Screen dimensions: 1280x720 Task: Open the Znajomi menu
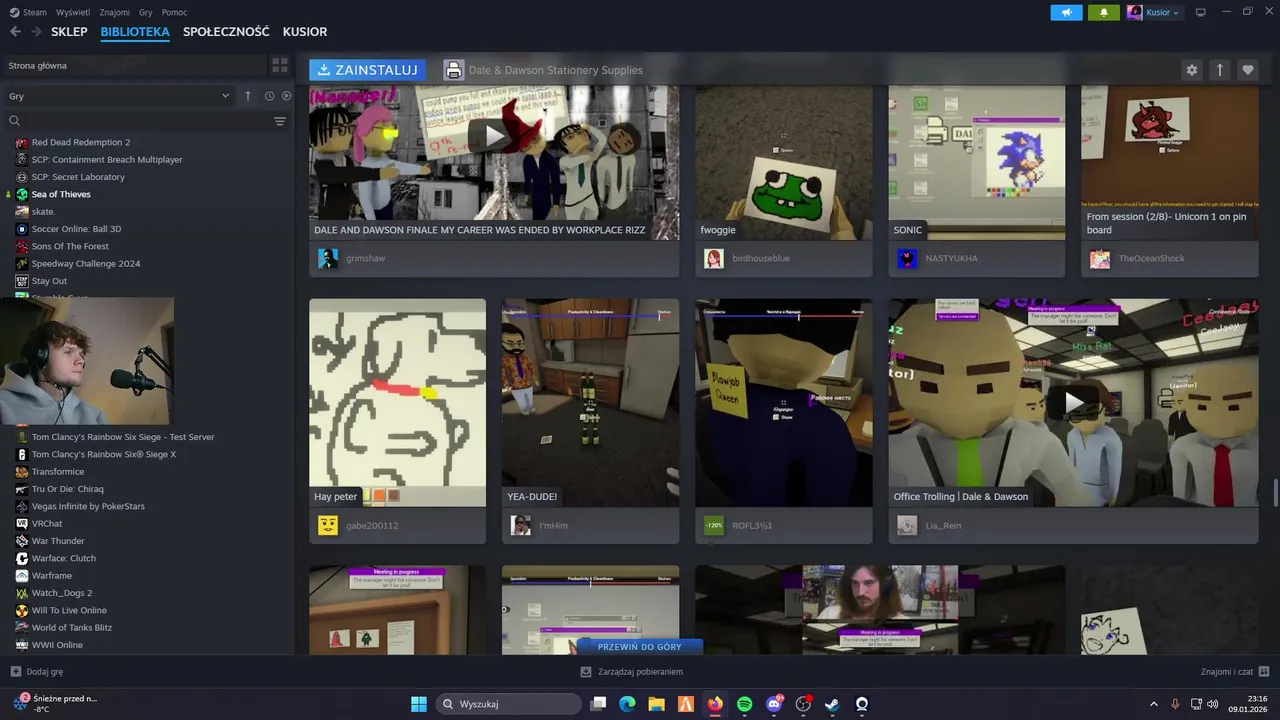coord(114,12)
